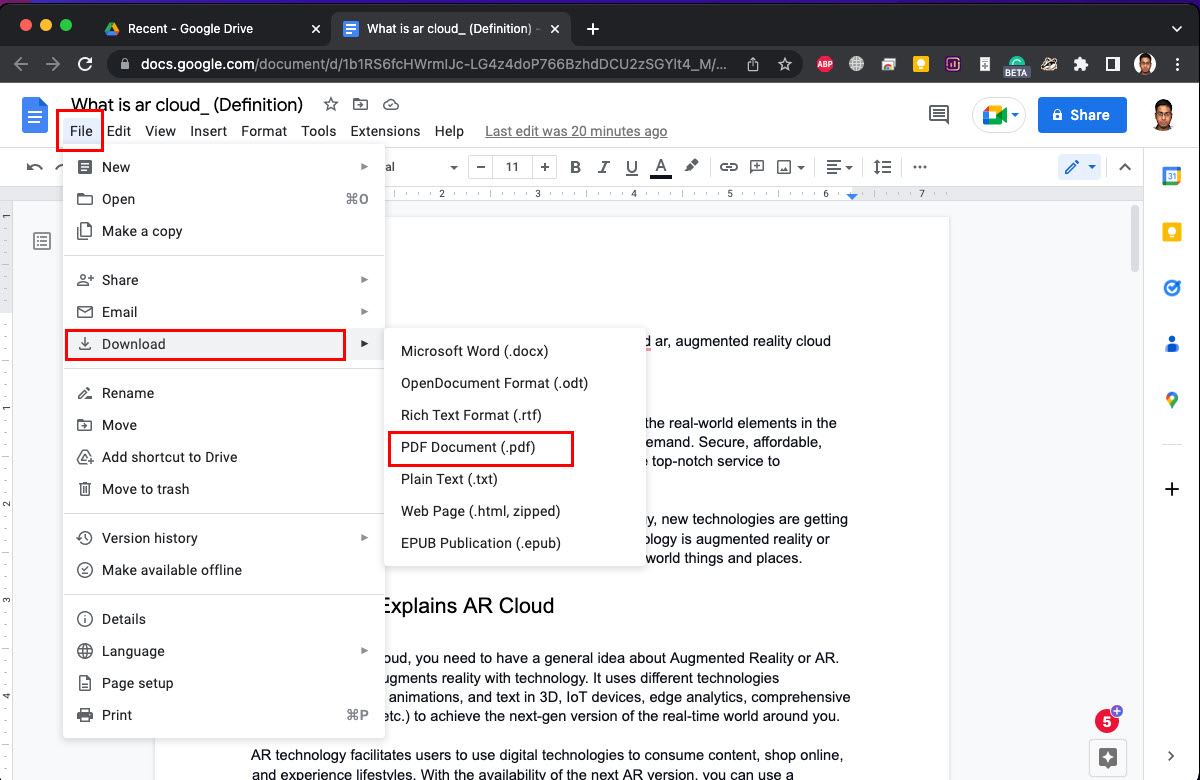Add a comment from toolbar
The width and height of the screenshot is (1200, 780).
(757, 167)
